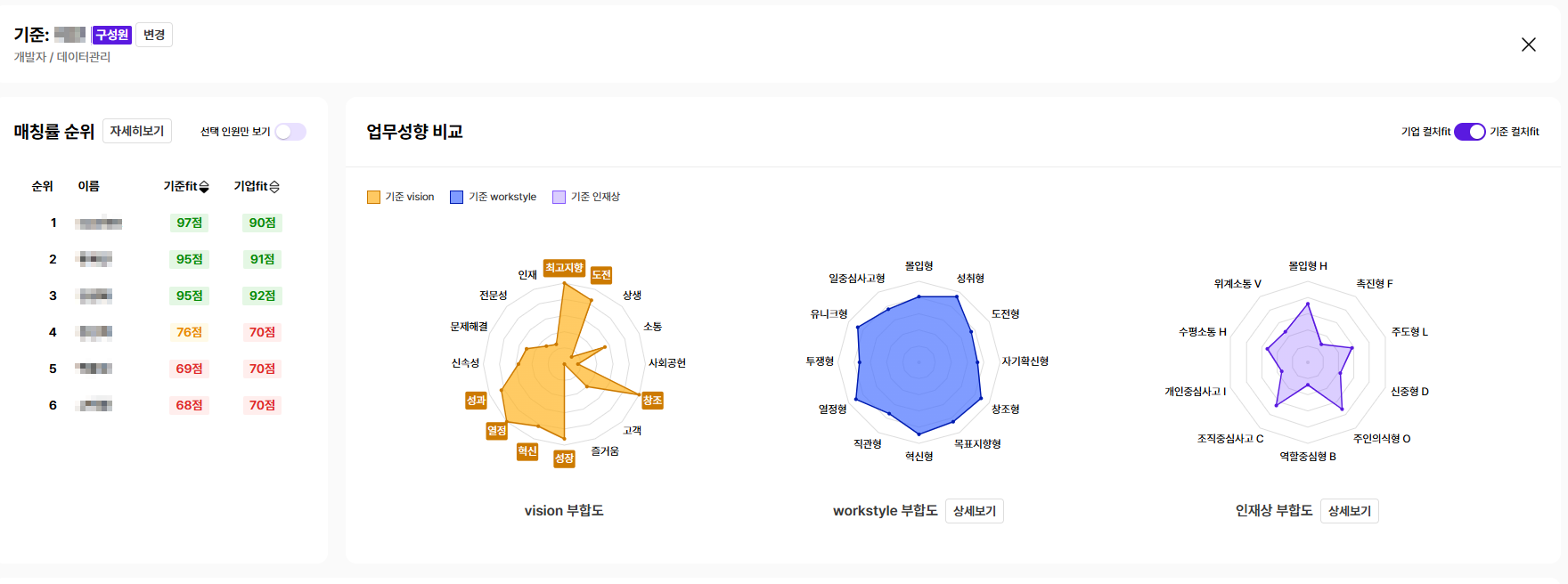1568x584 pixels.
Task: Click the blue 기준 workstyle legend swatch
Action: point(456,197)
